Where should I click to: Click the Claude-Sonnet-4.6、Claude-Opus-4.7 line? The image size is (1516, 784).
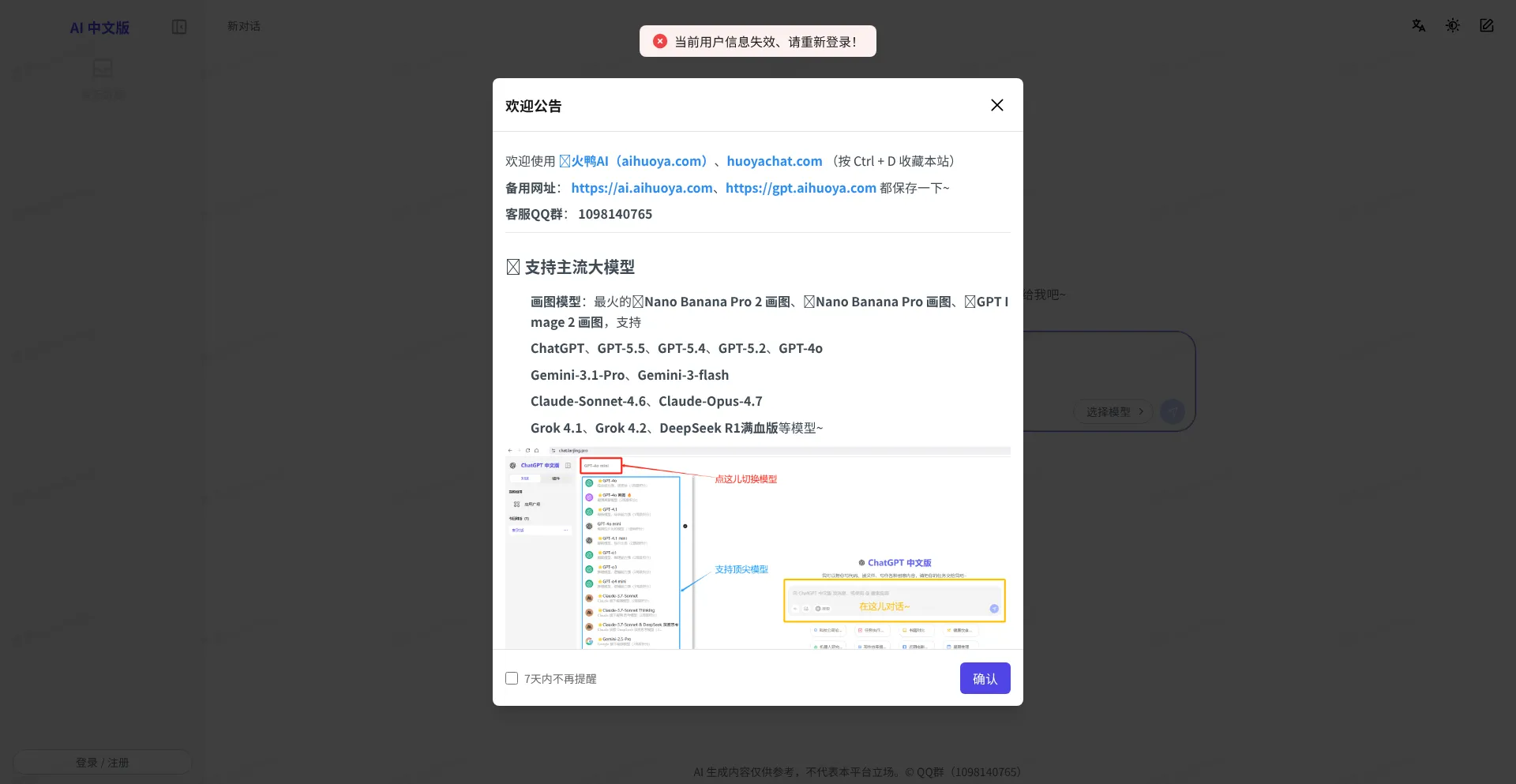coord(647,401)
